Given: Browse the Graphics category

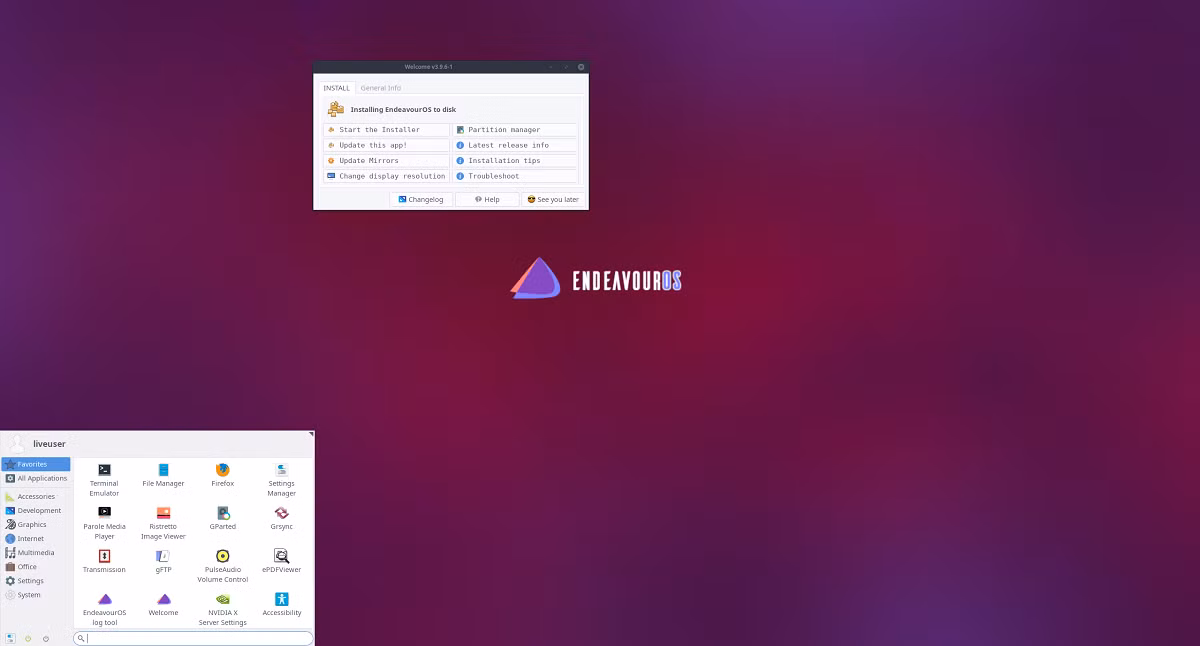Looking at the screenshot, I should [36, 524].
